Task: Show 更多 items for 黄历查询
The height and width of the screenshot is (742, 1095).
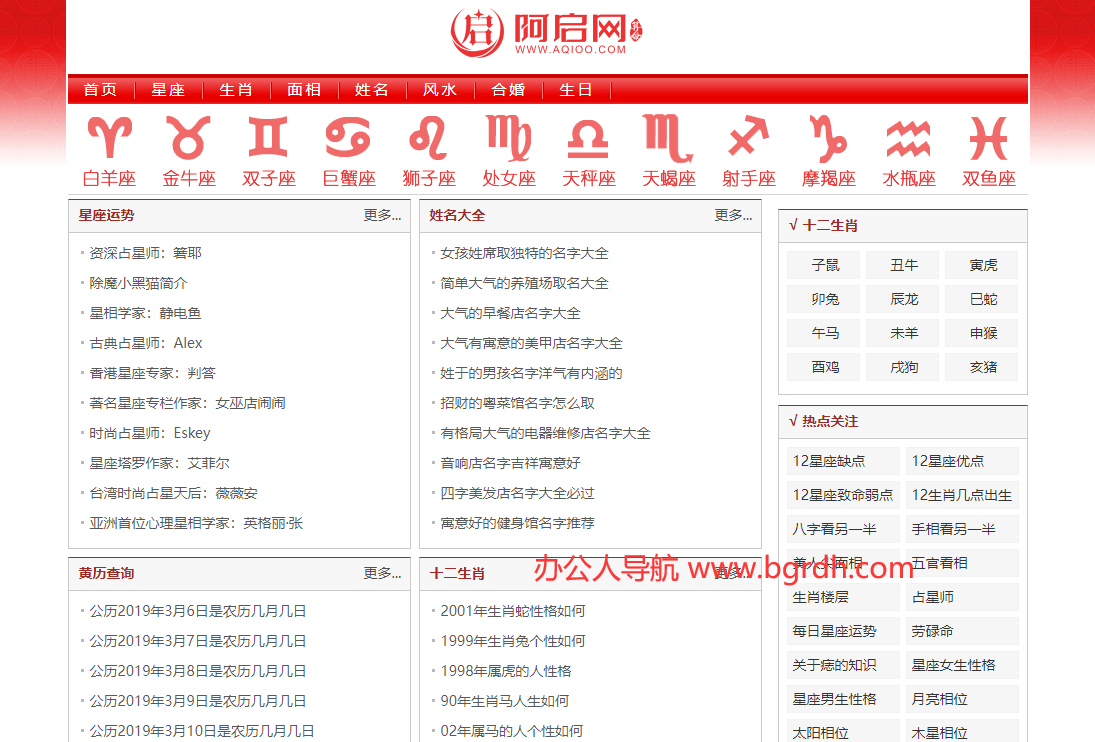Action: pos(382,573)
